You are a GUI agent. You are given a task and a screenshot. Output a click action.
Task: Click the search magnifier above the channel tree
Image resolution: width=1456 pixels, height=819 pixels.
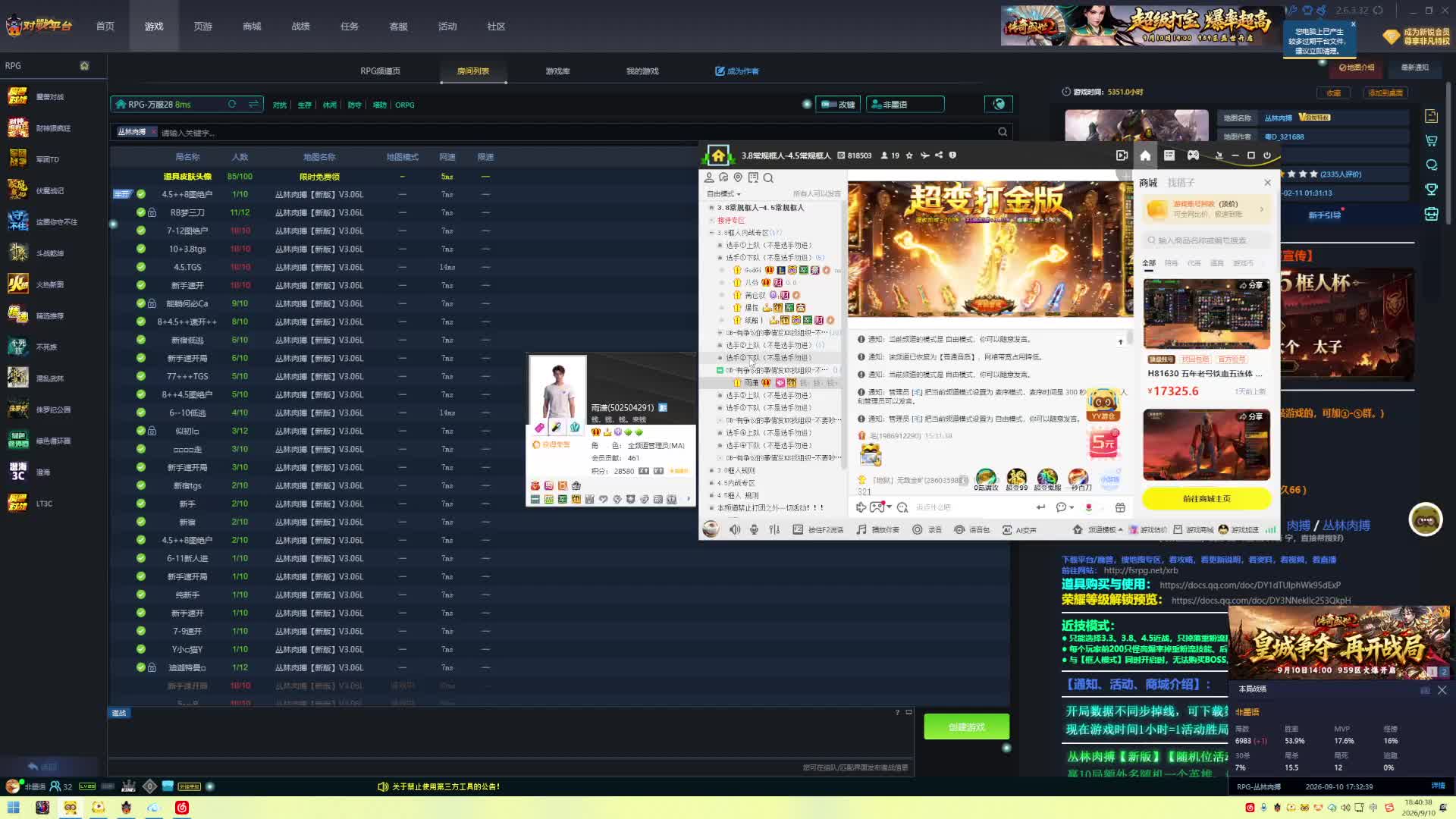(768, 177)
